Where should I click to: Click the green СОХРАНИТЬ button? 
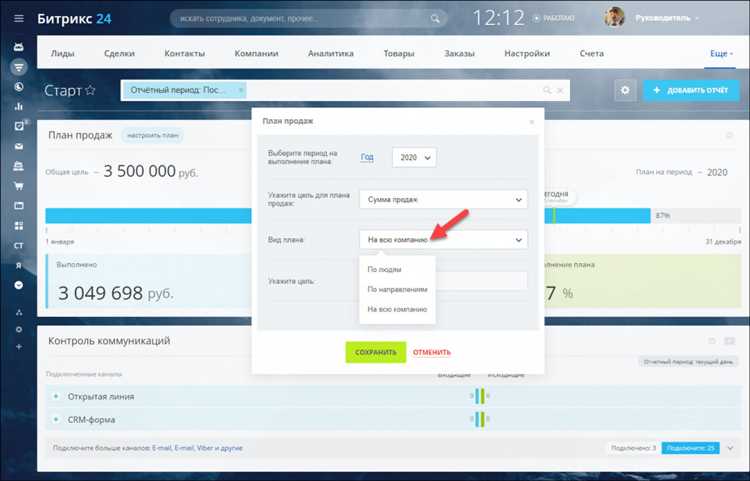375,352
